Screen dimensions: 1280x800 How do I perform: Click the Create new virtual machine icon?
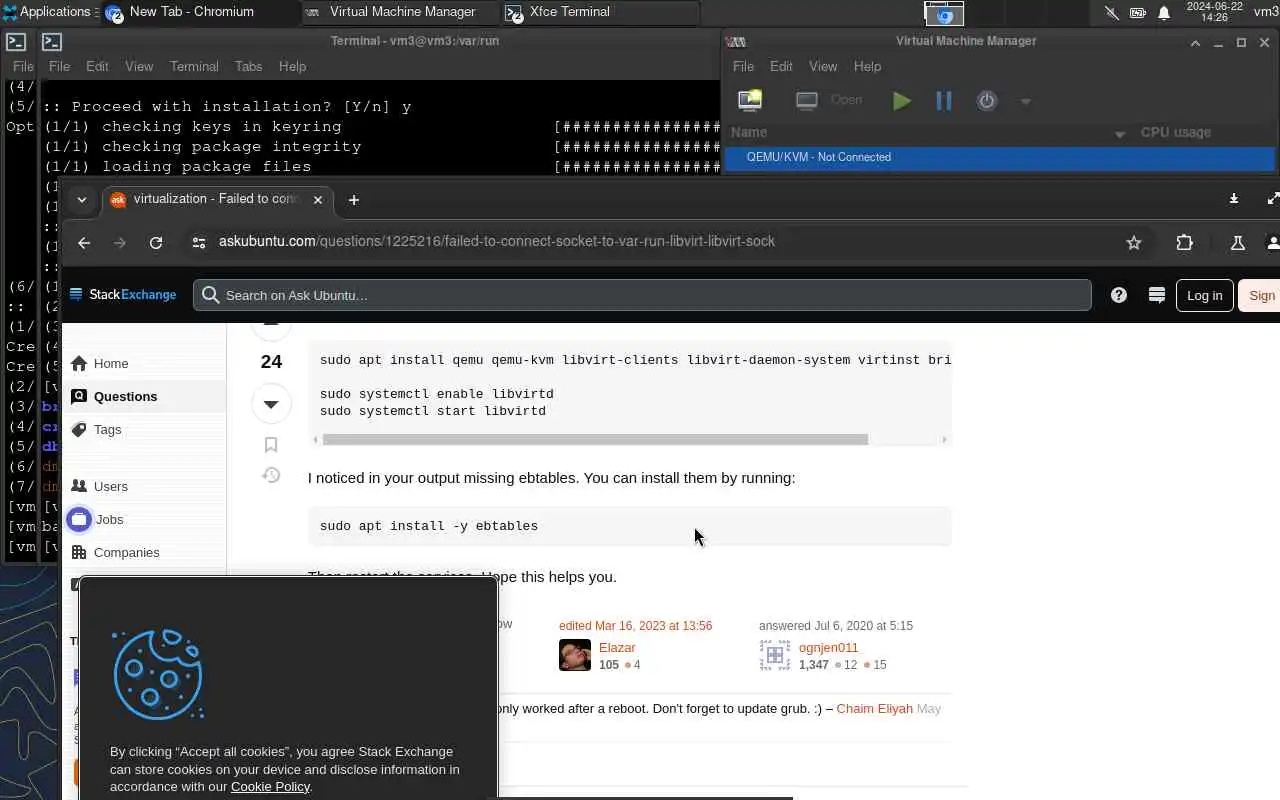coord(750,100)
